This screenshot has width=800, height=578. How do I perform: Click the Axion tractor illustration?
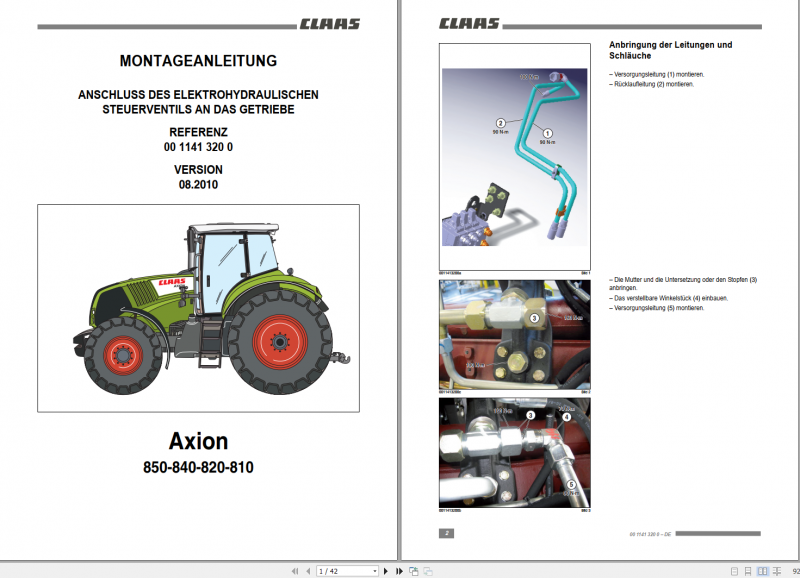pos(198,308)
